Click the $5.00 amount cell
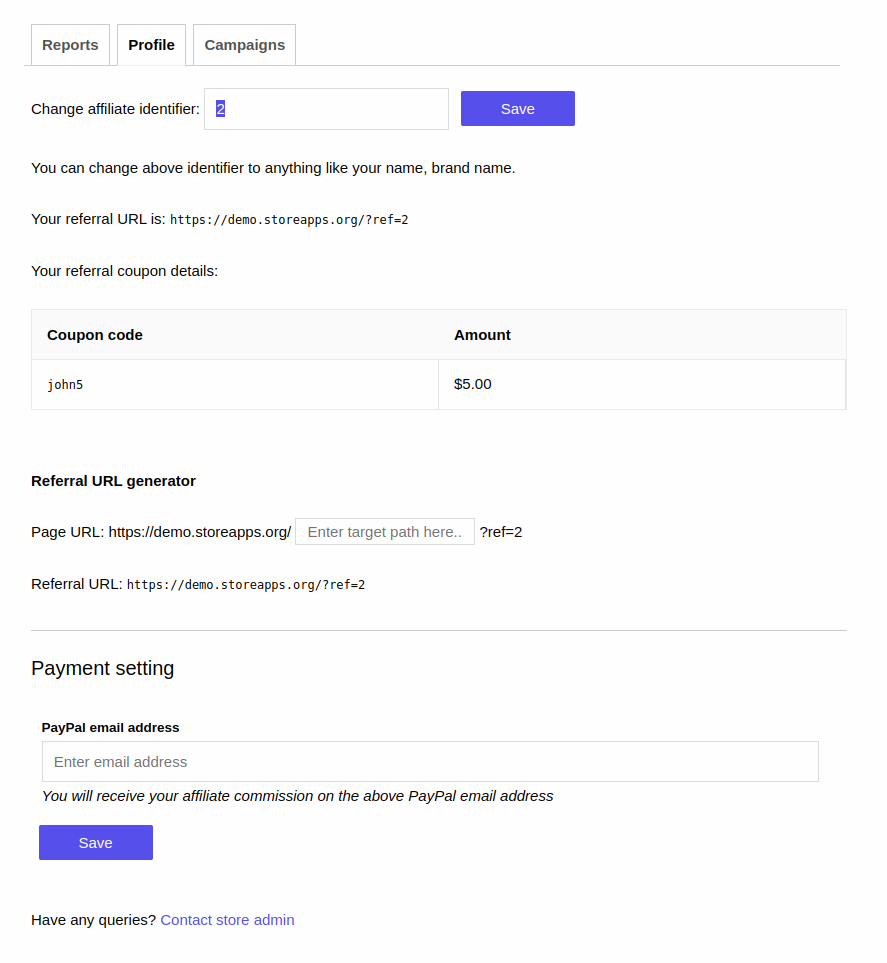The width and height of the screenshot is (887, 963). [x=473, y=384]
